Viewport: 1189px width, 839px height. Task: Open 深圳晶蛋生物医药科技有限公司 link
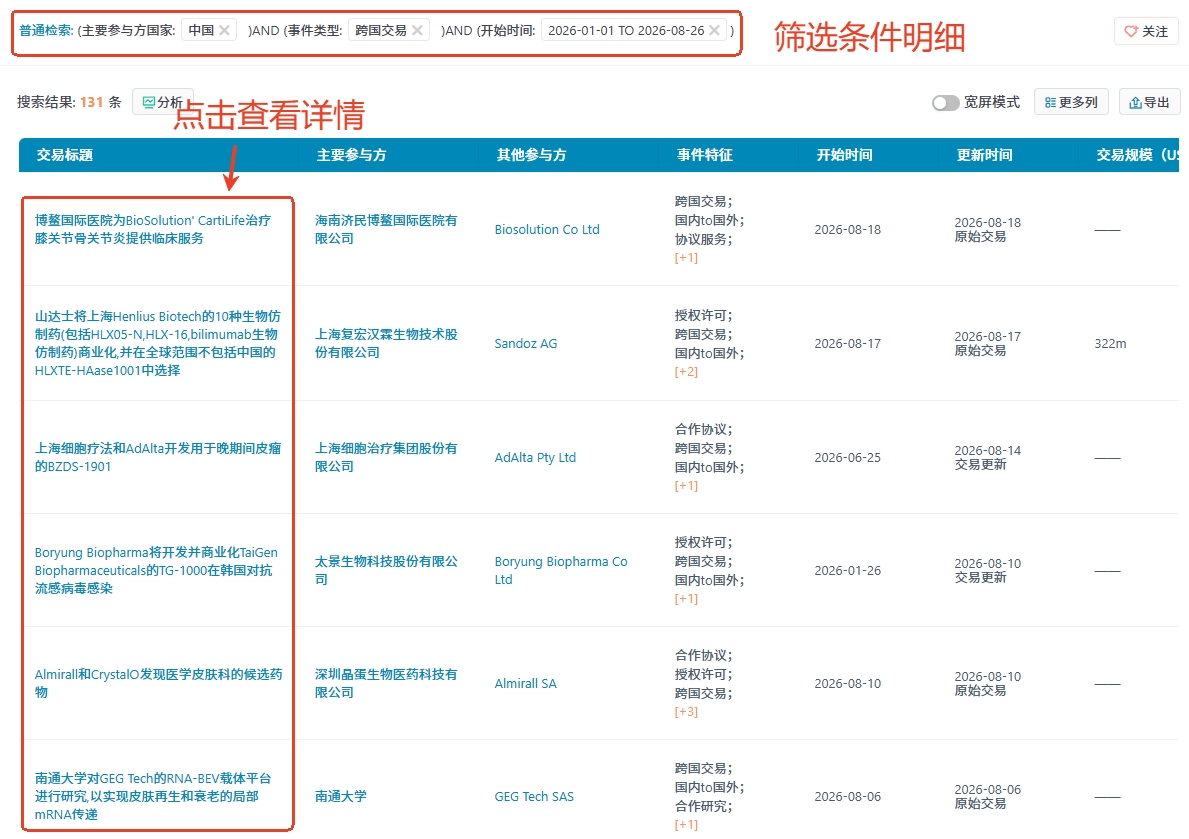[386, 683]
